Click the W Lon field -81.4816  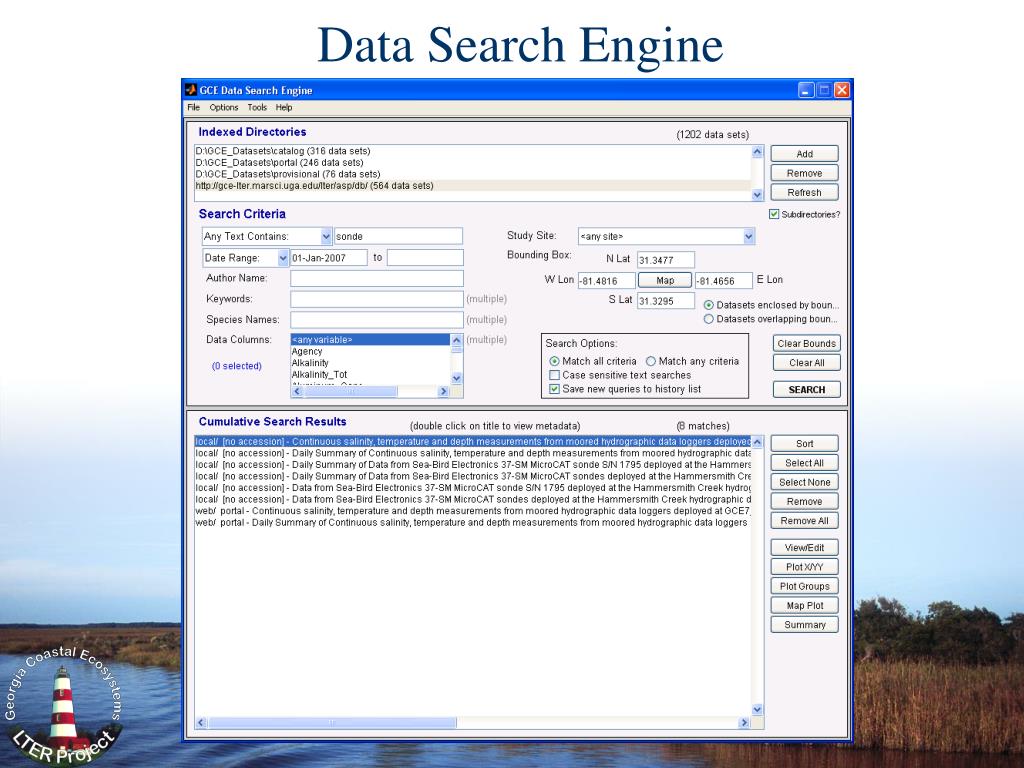click(x=607, y=281)
